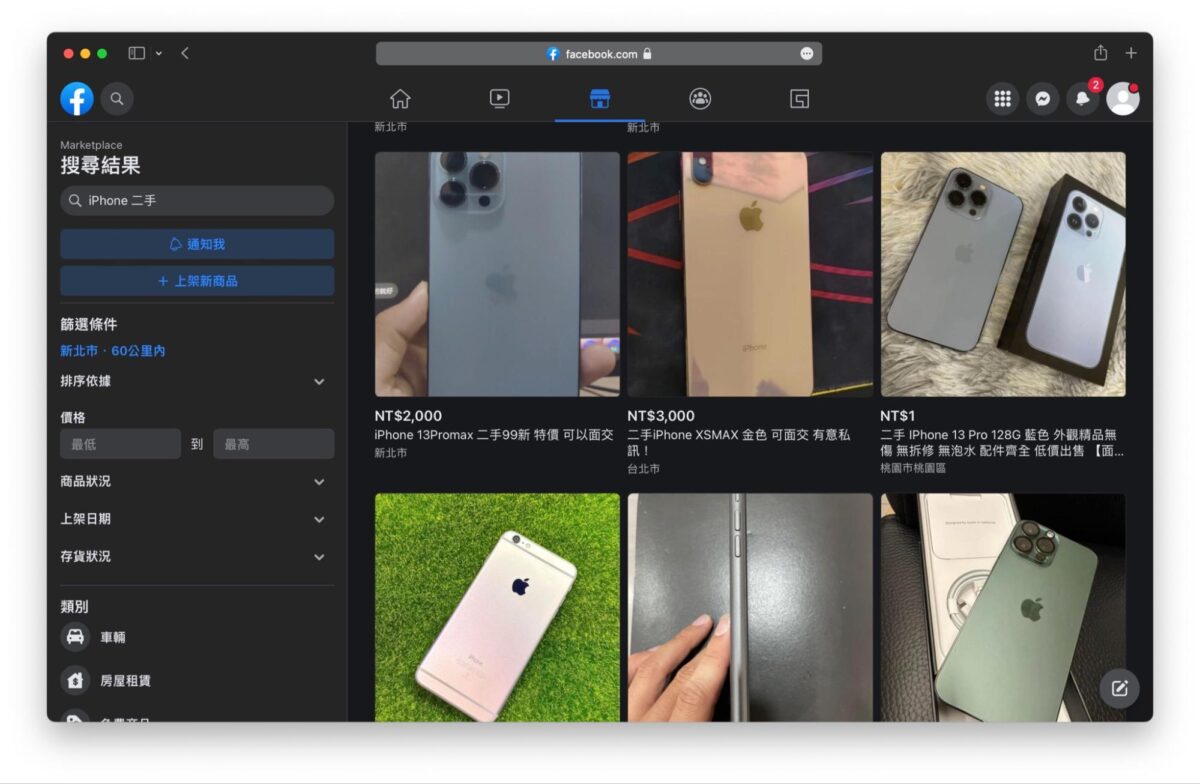
Task: Click the 房屋租賃 house icon
Action: click(x=75, y=681)
